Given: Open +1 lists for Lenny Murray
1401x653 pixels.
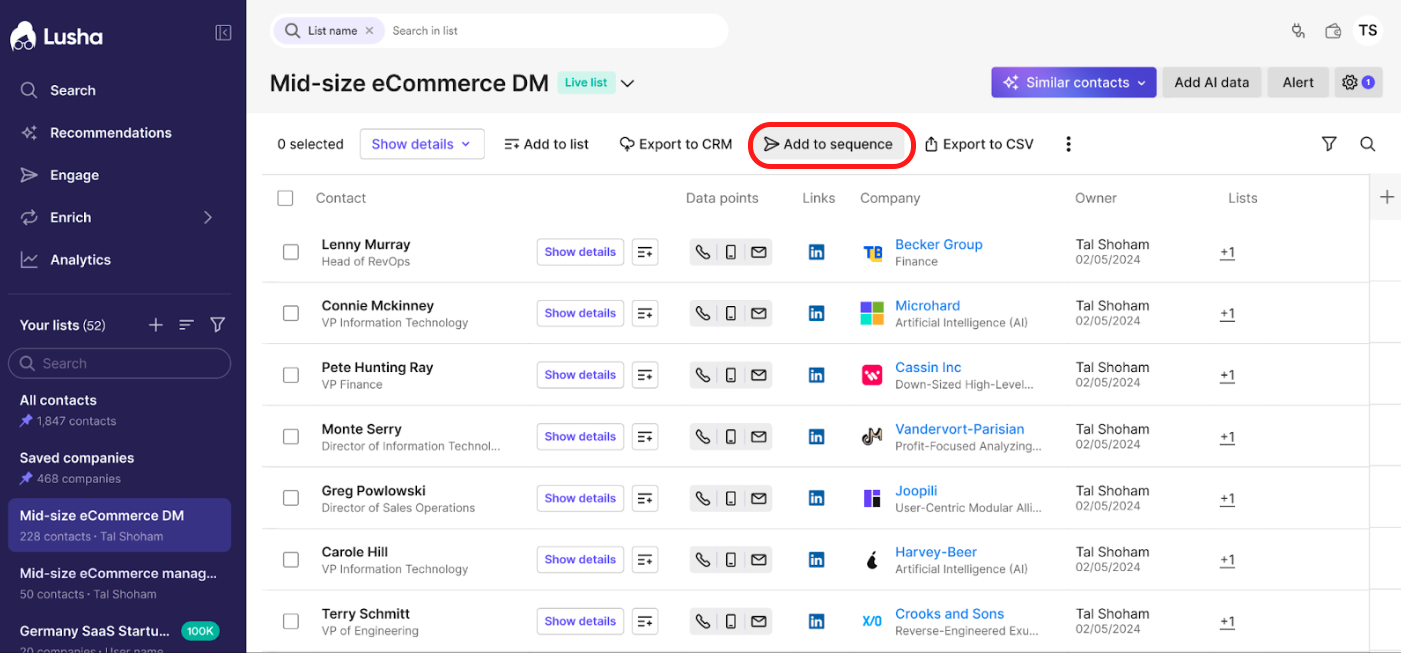Looking at the screenshot, I should pyautogui.click(x=1227, y=252).
